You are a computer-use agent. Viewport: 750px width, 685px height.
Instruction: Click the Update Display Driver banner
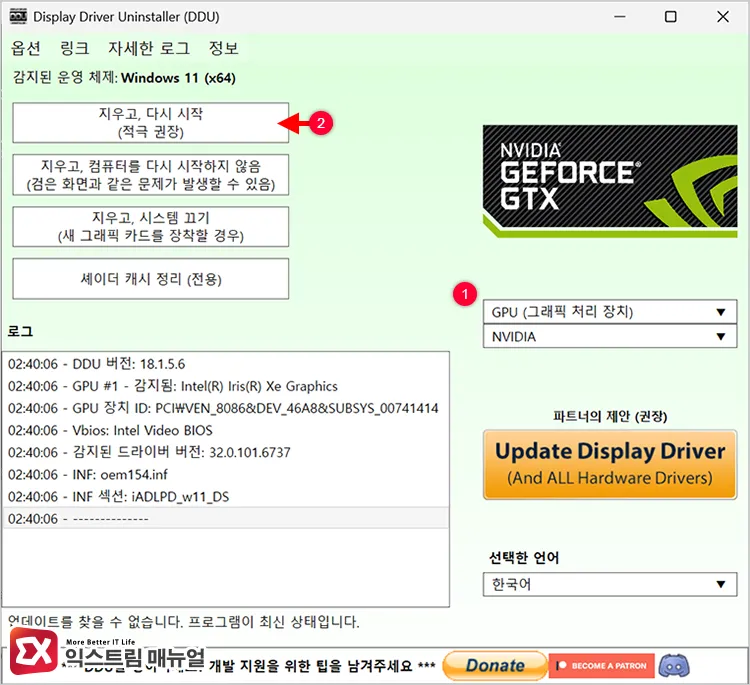click(x=610, y=464)
